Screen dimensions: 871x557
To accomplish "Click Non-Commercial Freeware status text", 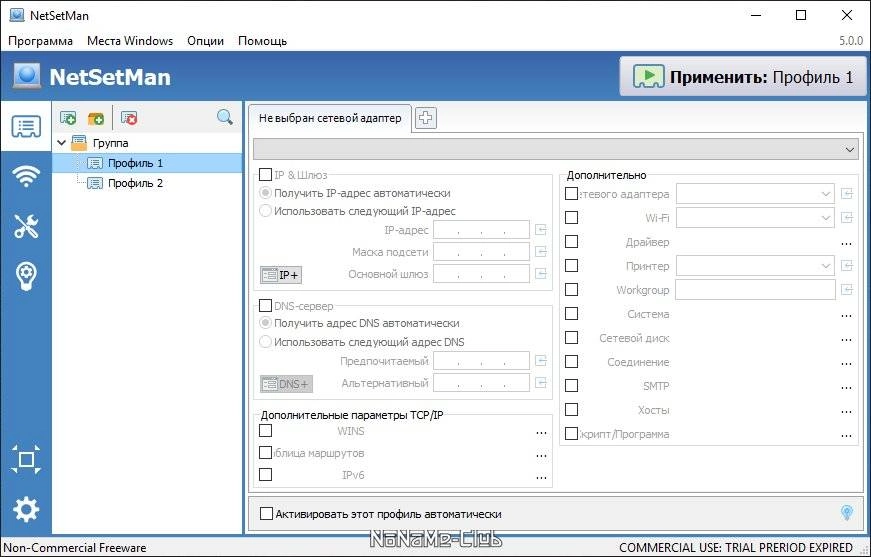I will [75, 548].
